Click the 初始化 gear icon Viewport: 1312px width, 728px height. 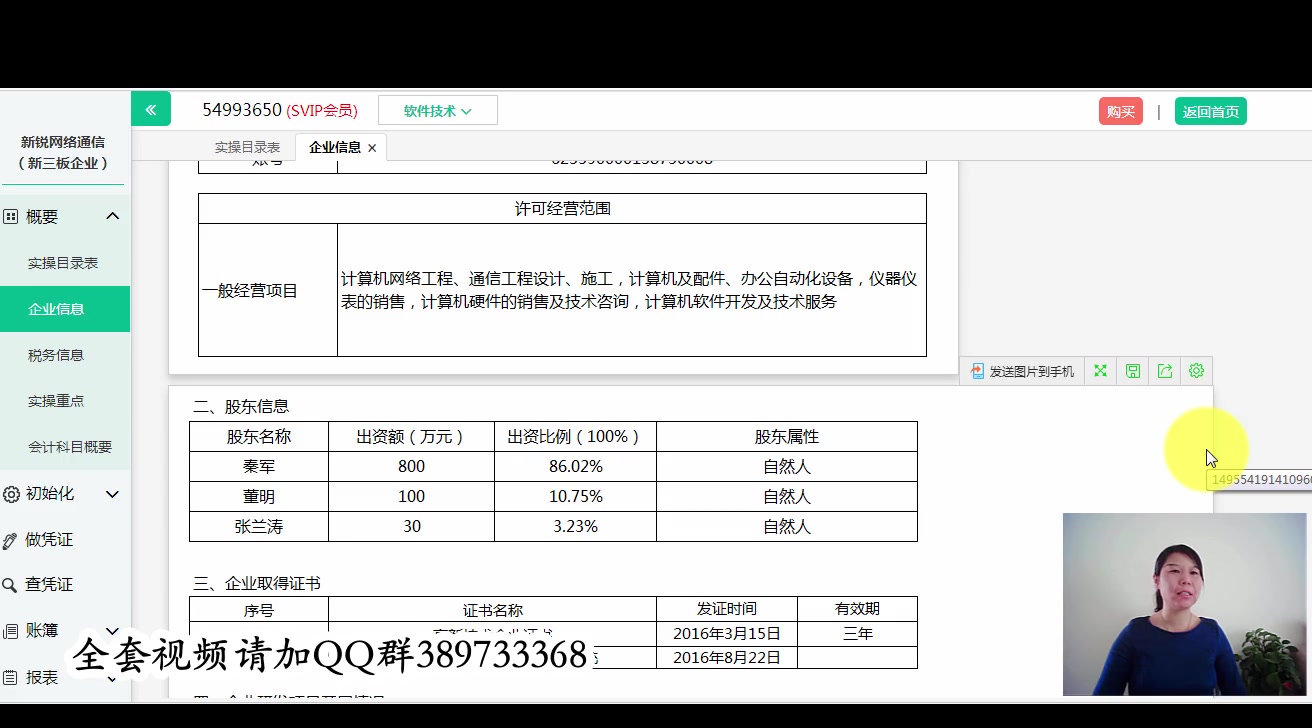tap(12, 493)
